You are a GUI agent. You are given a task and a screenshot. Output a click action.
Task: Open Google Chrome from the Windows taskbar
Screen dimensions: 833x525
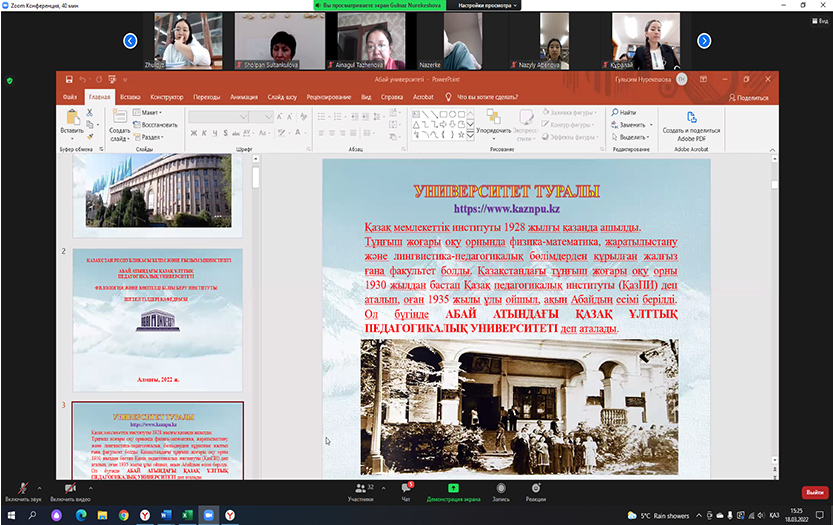click(124, 514)
